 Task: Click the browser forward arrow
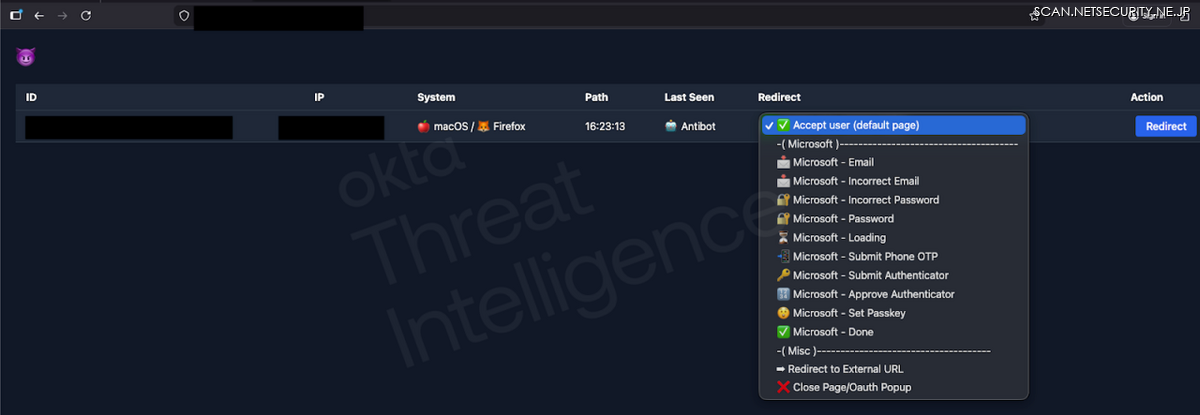click(62, 16)
